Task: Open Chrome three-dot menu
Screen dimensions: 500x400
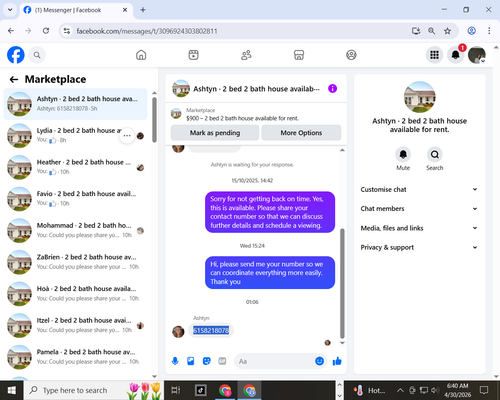Action: 489,31
